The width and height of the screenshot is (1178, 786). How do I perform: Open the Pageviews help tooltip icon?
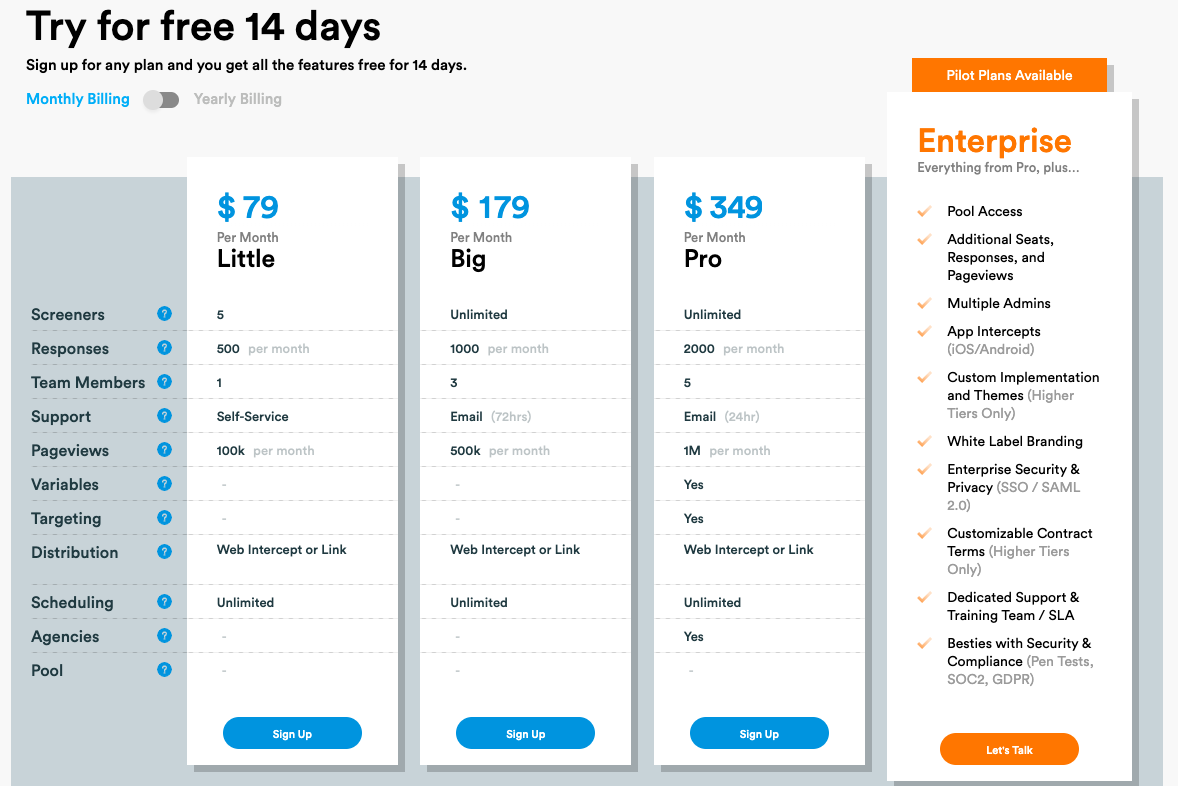164,450
